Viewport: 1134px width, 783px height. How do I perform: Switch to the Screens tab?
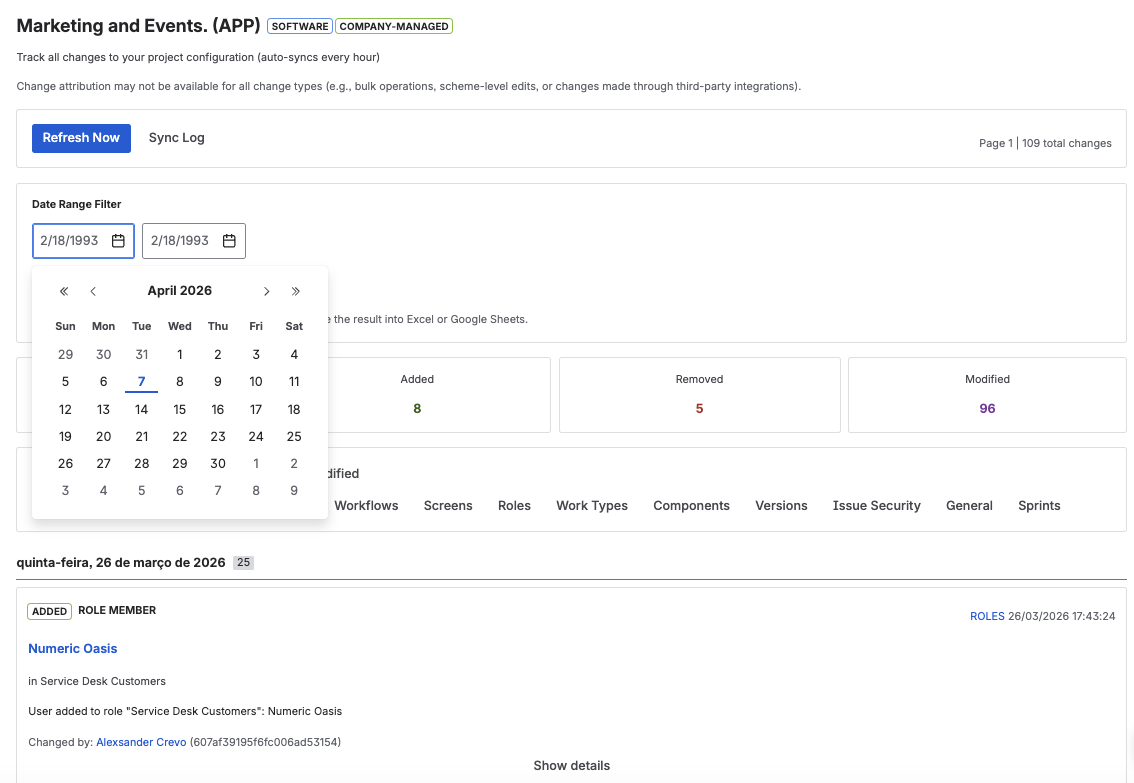click(448, 506)
